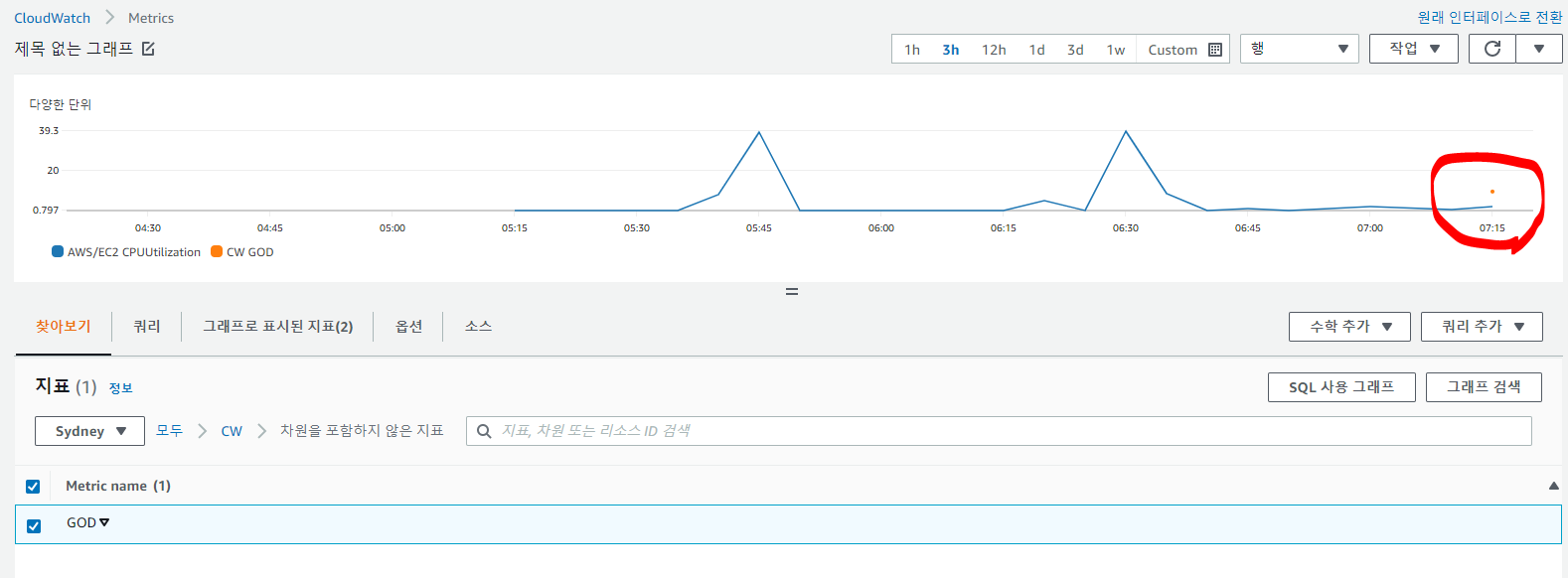Click the 원래 인터페이스로 전환 link
The image size is (1568, 578).
click(1490, 17)
